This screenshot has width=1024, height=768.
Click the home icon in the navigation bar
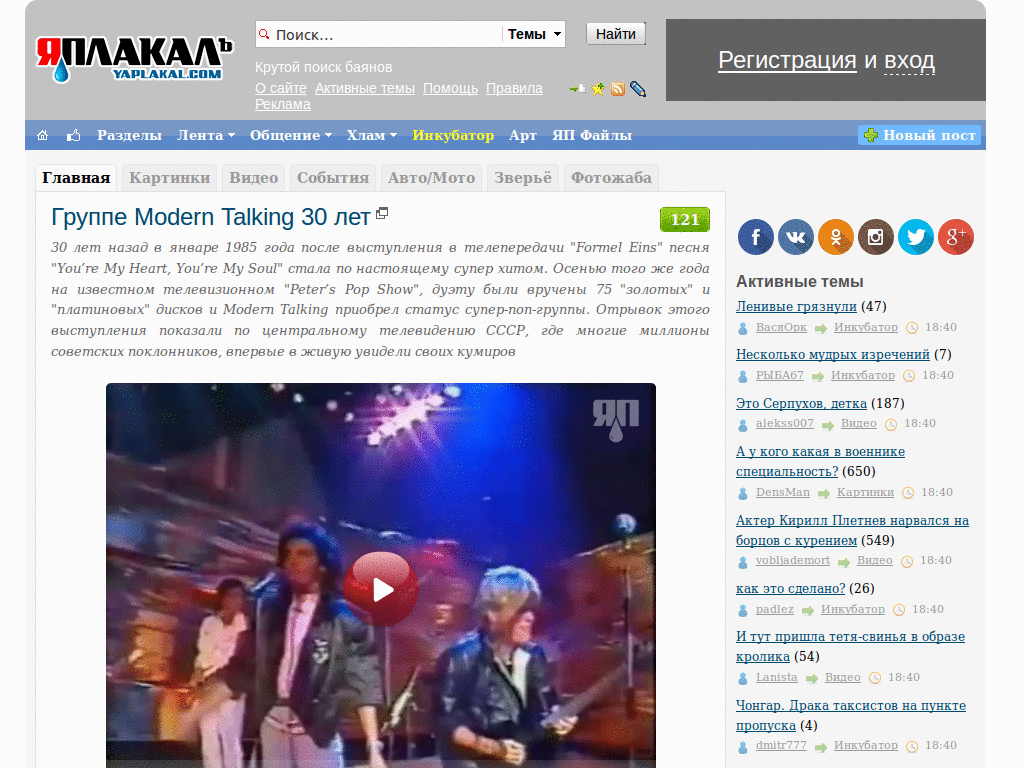42,135
